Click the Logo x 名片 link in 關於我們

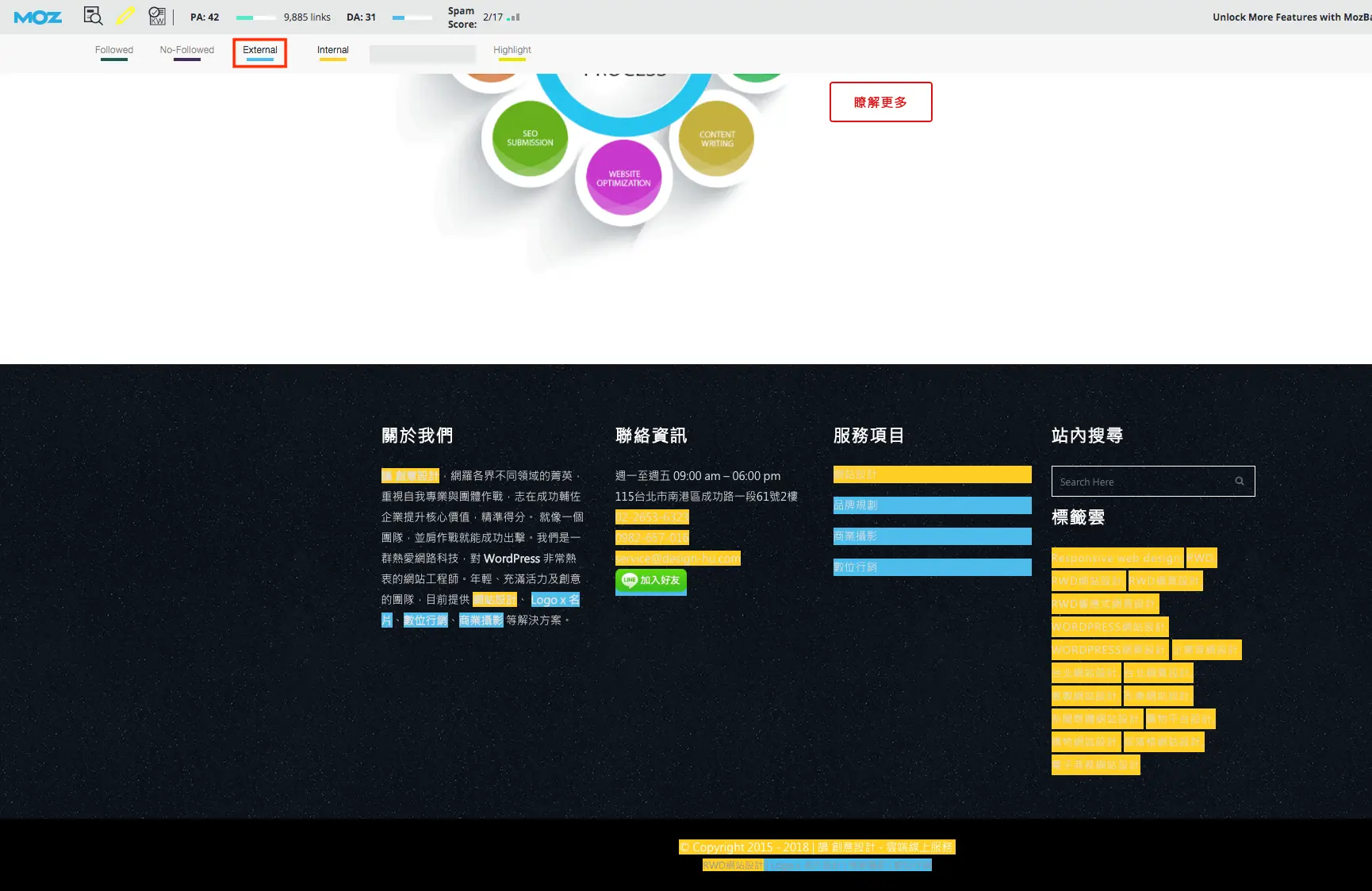click(x=555, y=600)
